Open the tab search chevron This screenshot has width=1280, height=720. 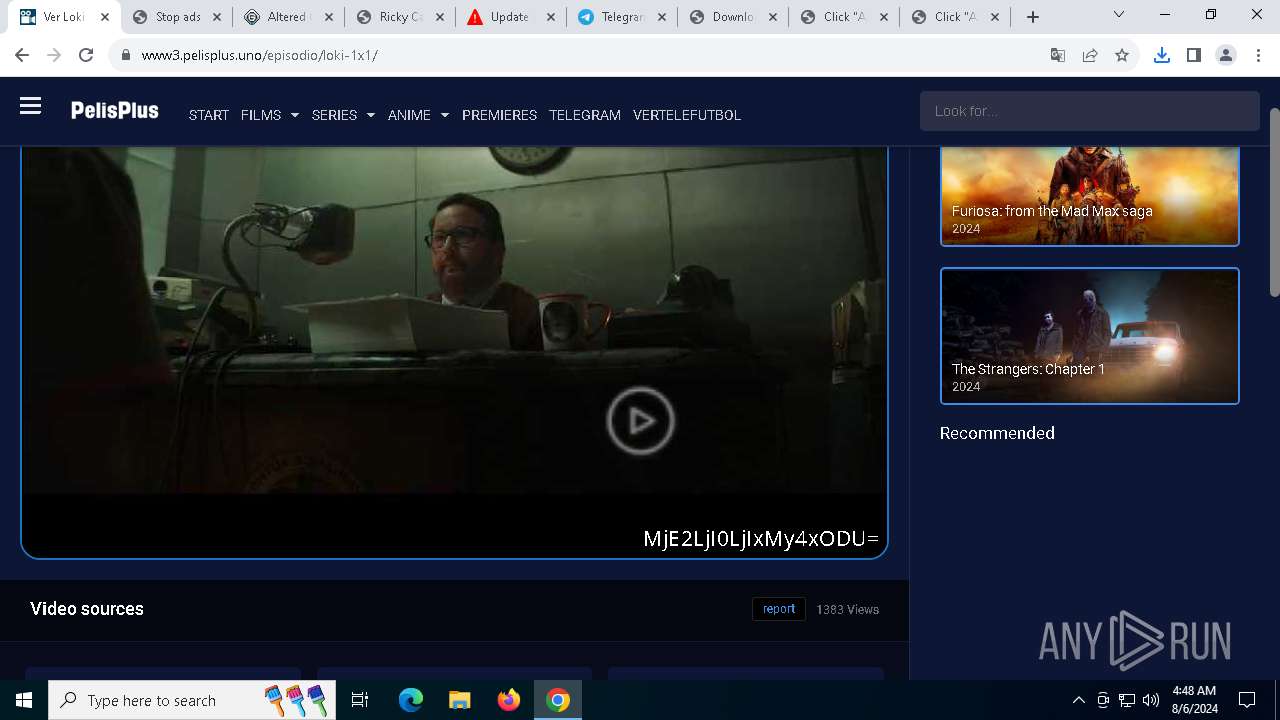coord(1119,15)
